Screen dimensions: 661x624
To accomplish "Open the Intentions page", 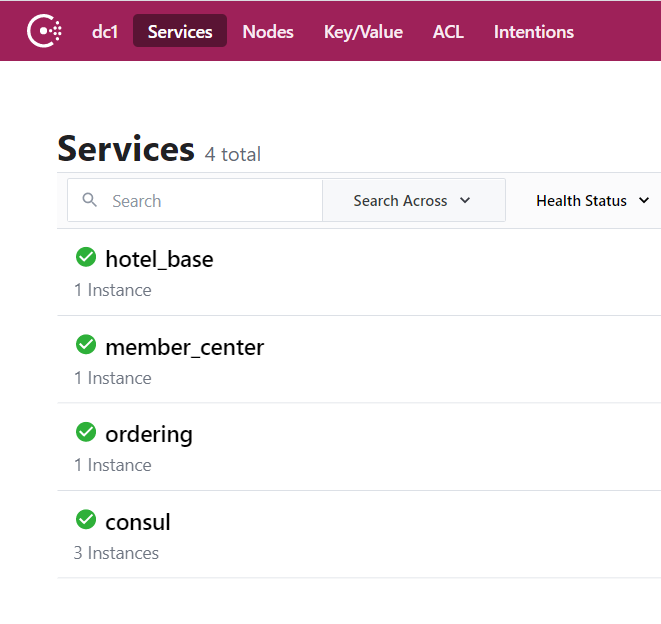I will pos(534,32).
